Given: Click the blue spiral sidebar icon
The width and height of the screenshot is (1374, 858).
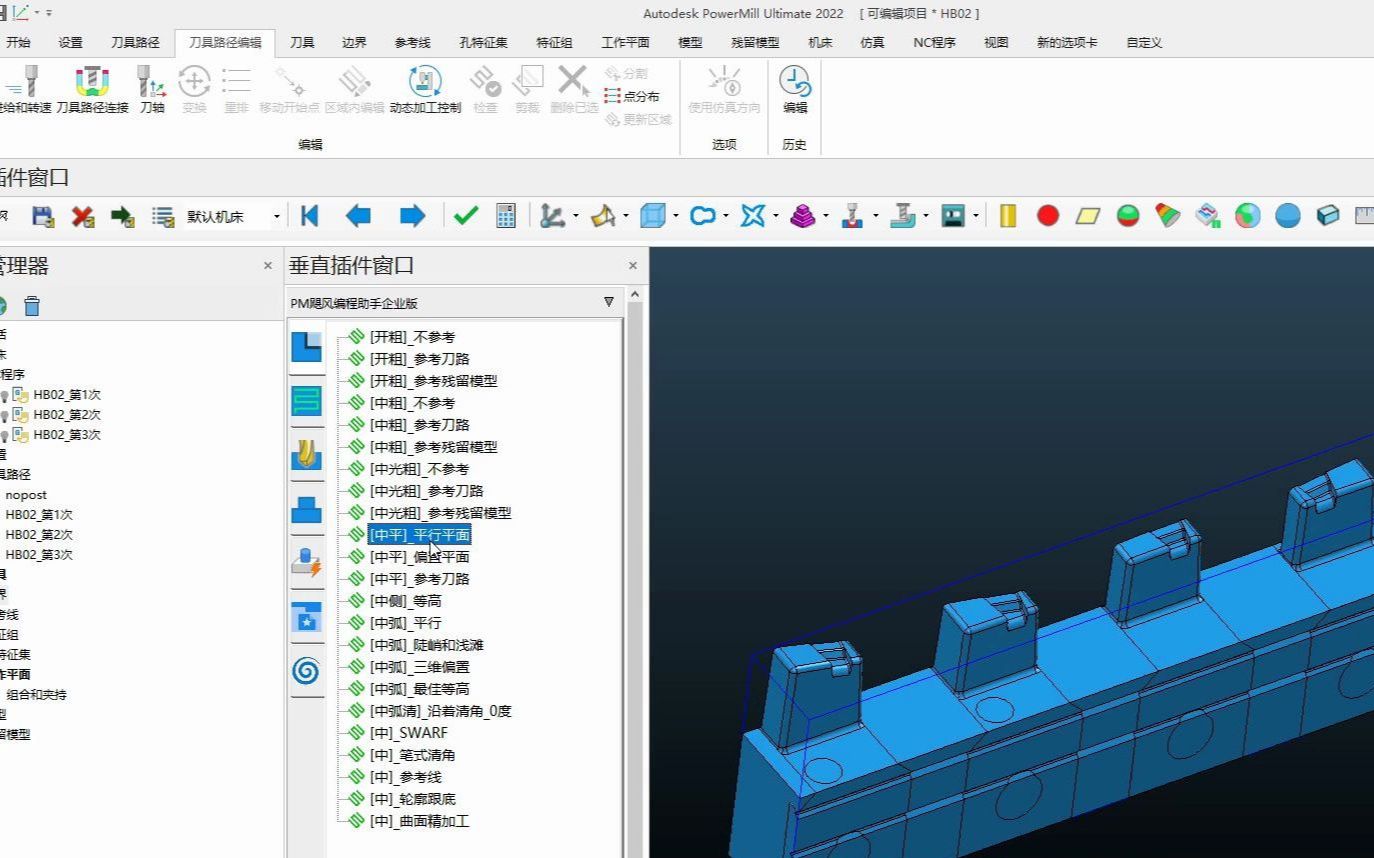Looking at the screenshot, I should [306, 671].
